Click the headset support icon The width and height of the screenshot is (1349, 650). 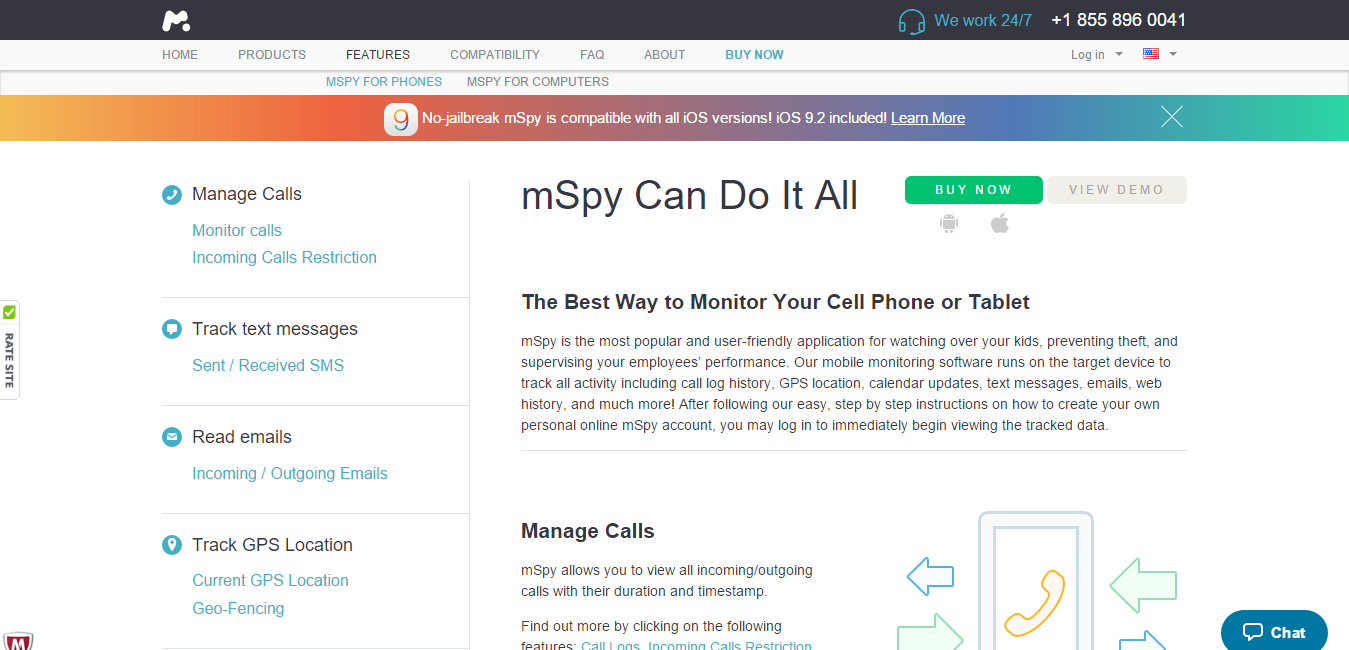tap(911, 21)
